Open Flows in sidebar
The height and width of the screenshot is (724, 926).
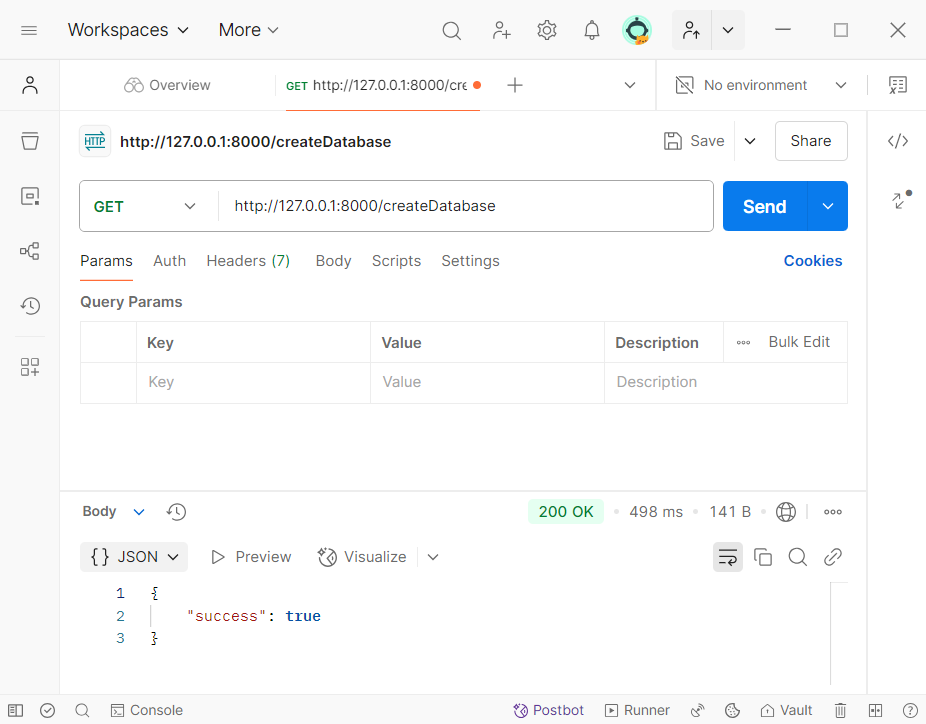(x=30, y=251)
